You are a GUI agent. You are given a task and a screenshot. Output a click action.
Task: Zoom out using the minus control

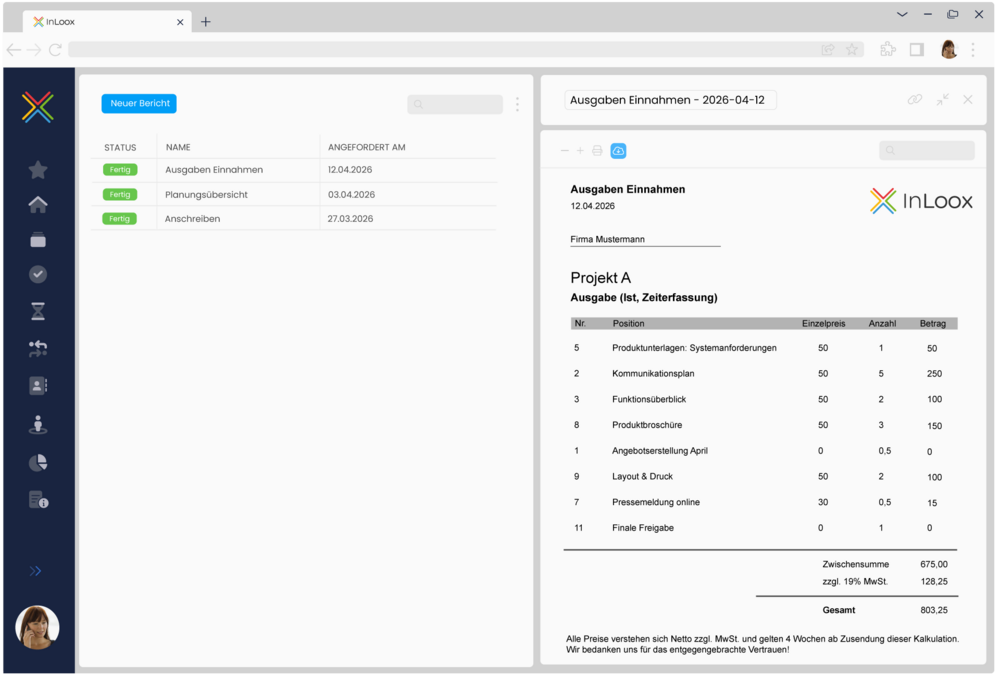[564, 150]
